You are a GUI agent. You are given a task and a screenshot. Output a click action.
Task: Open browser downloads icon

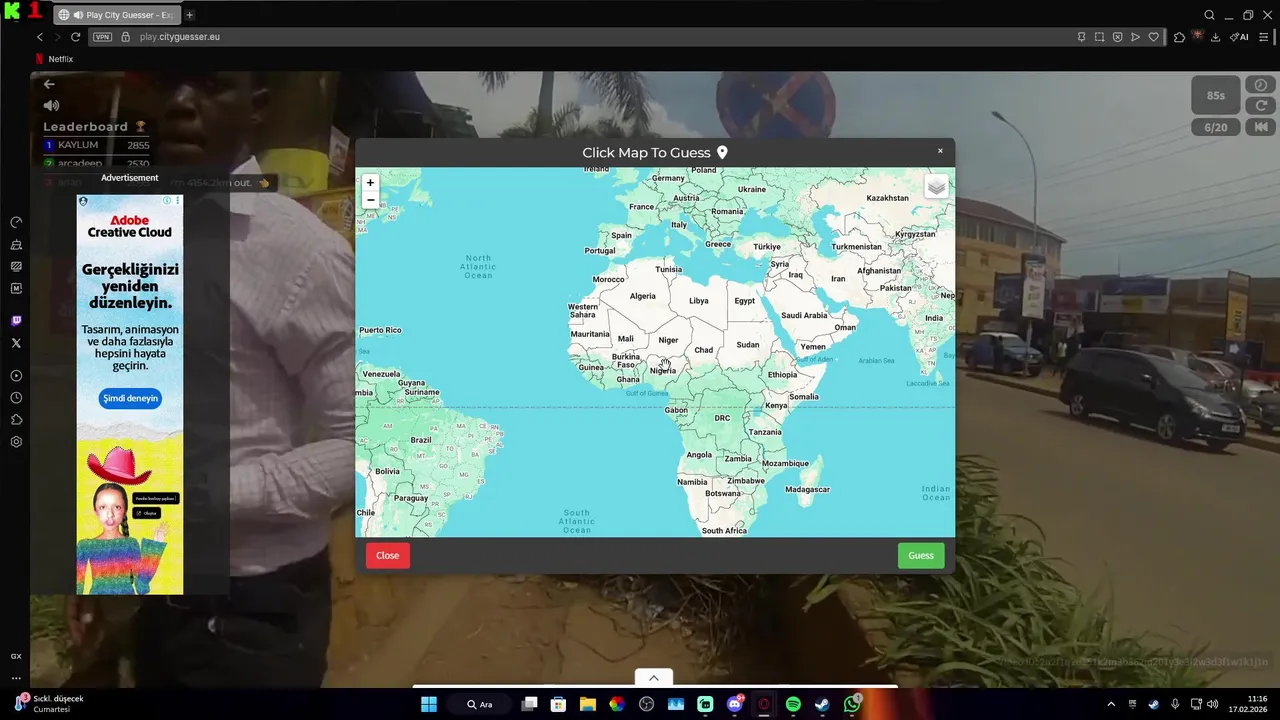1215,37
